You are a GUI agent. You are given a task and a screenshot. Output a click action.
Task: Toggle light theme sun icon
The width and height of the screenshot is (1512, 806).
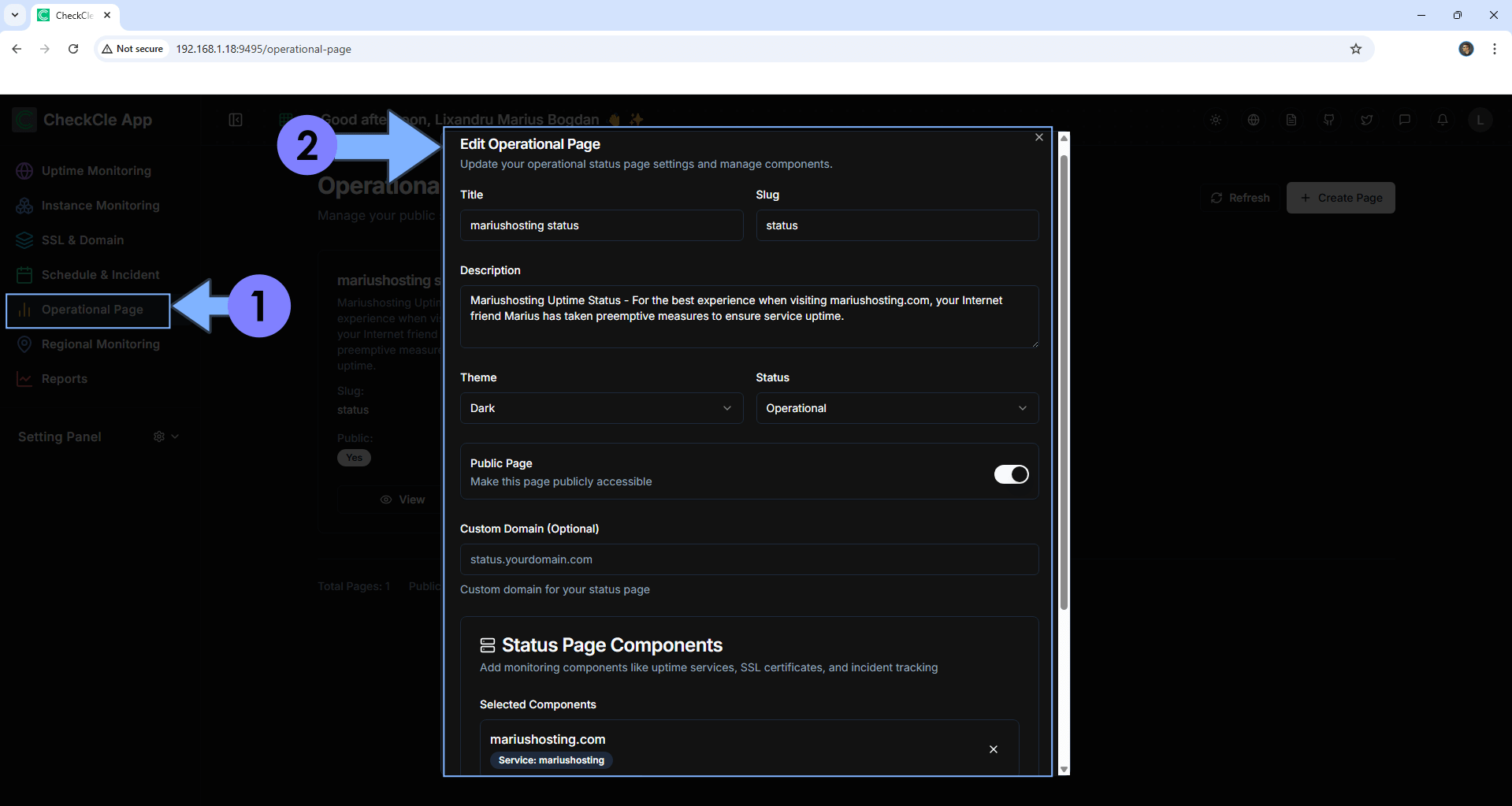click(x=1216, y=120)
